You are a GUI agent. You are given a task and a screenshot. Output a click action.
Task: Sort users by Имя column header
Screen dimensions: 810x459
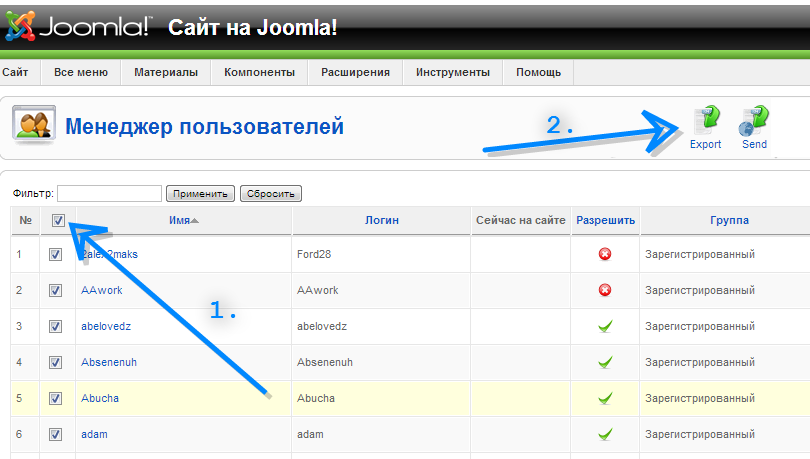182,220
